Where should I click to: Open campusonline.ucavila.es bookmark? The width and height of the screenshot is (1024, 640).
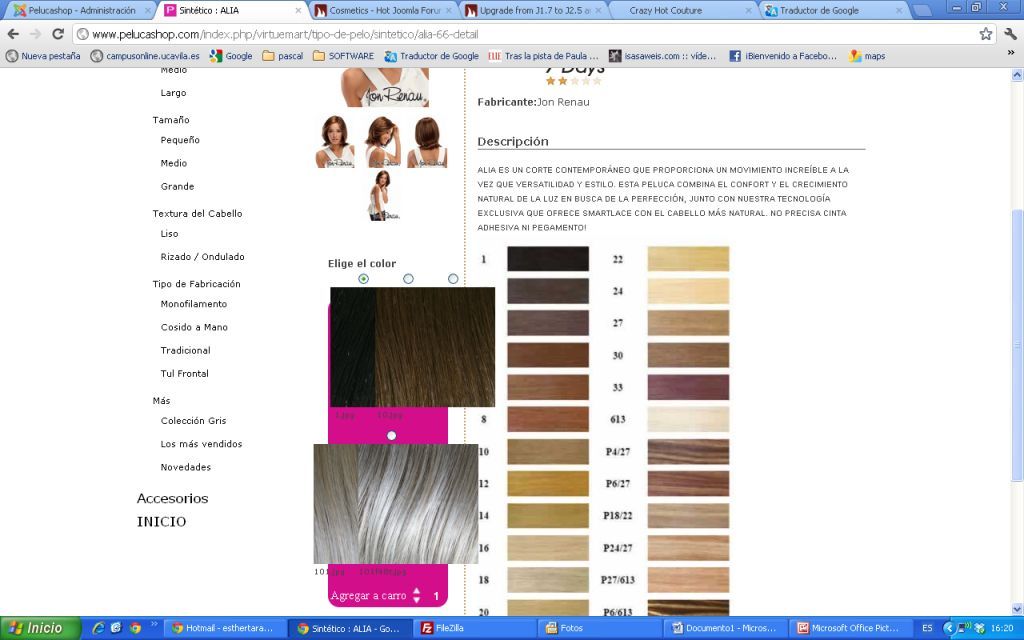pos(145,56)
